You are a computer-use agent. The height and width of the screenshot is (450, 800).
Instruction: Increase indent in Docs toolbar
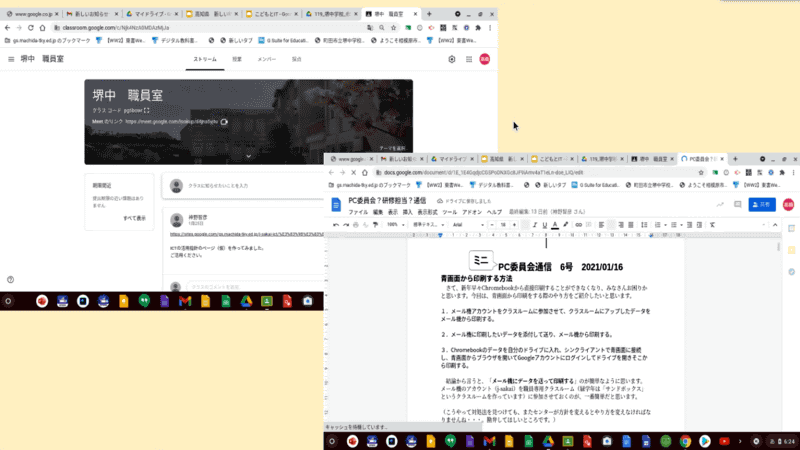point(699,225)
